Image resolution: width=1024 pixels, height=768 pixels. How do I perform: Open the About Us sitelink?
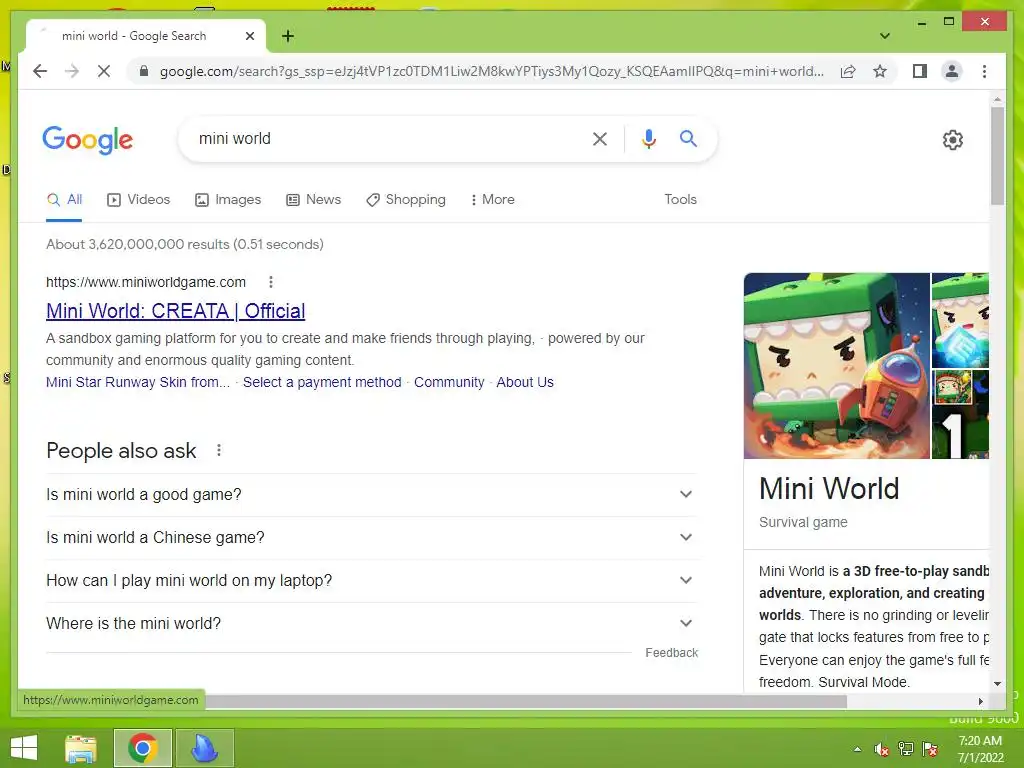525,383
